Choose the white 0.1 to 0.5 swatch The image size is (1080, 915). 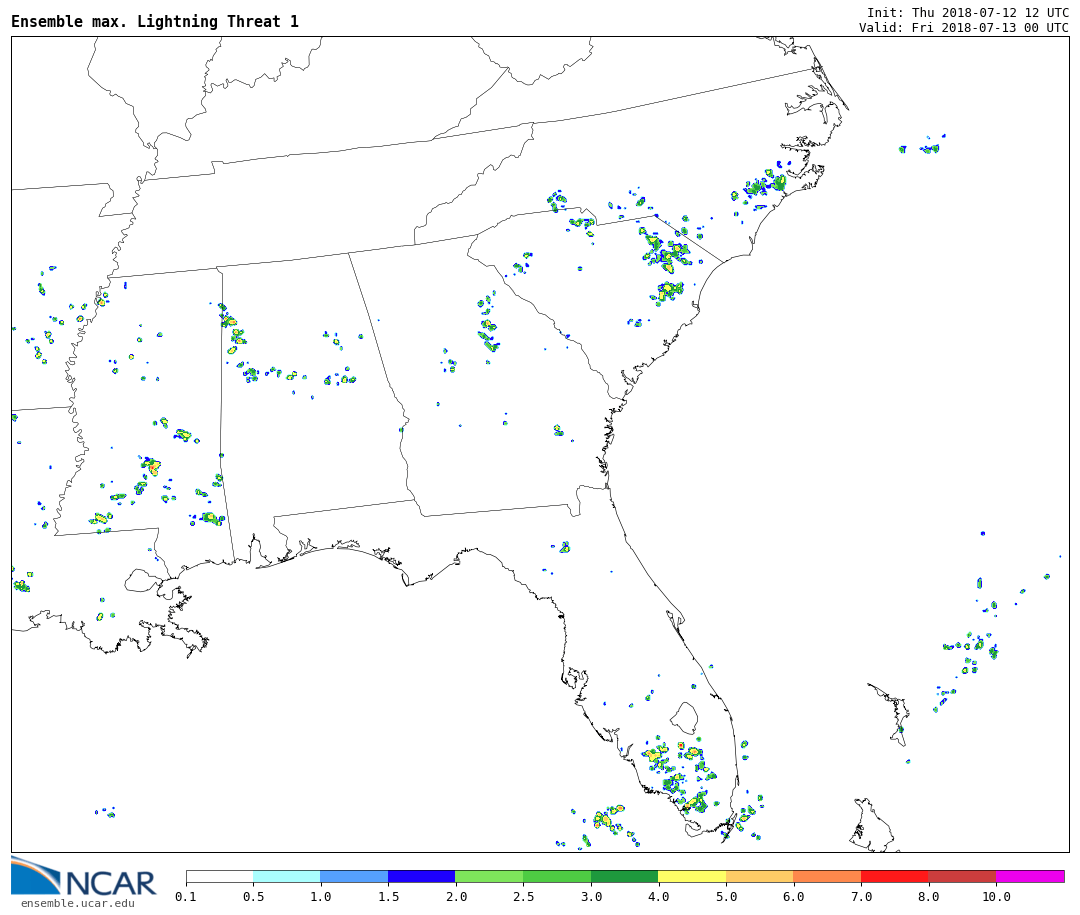[x=219, y=876]
